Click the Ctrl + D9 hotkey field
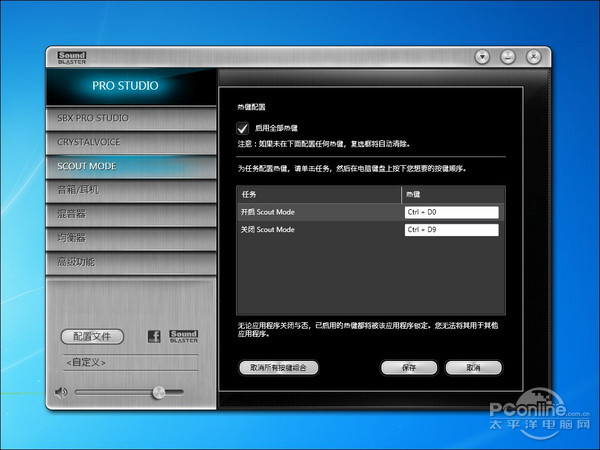Screen dimensions: 600x450 pos(452,230)
